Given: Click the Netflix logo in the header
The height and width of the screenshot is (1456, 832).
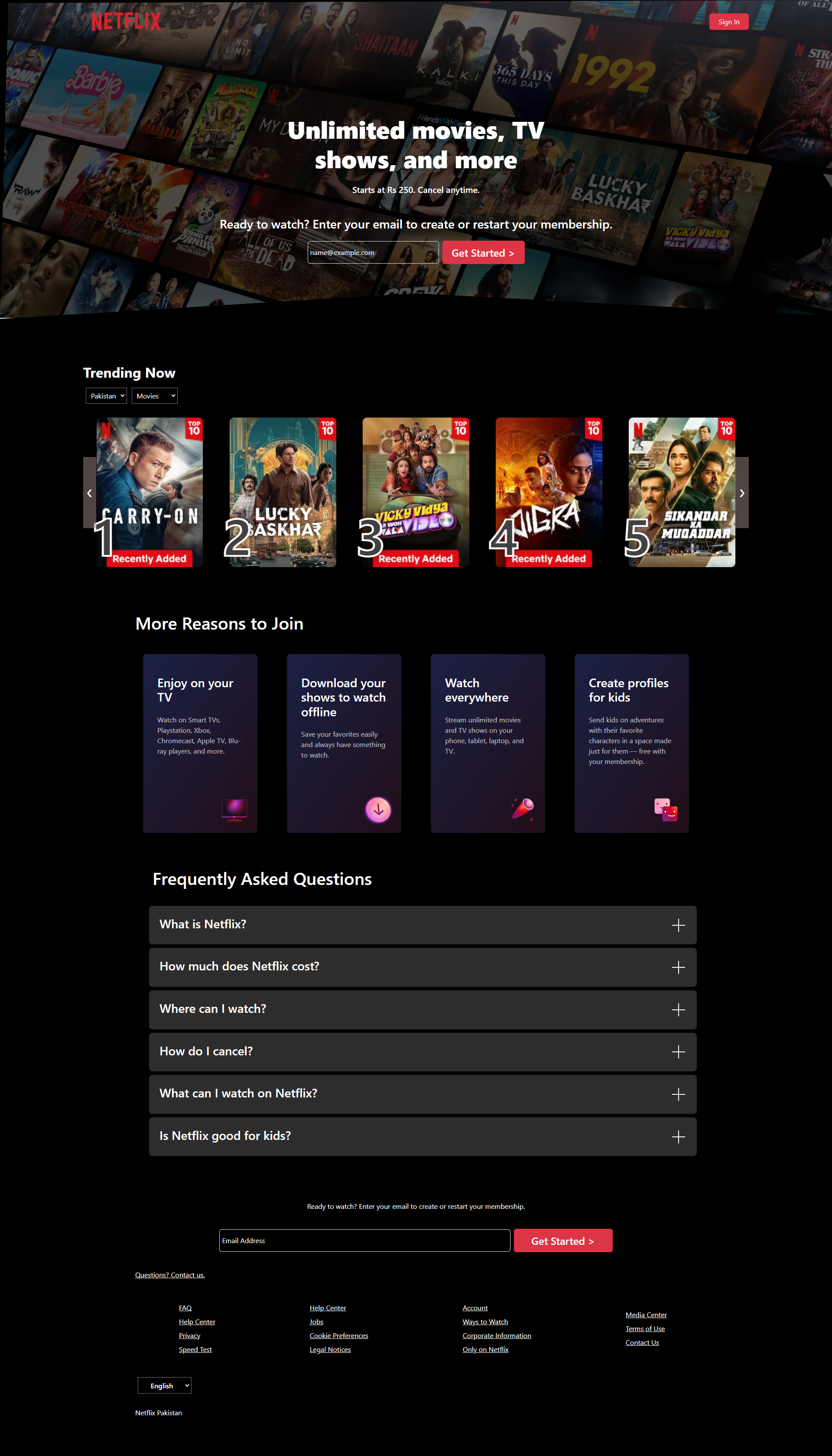Looking at the screenshot, I should click(x=126, y=21).
